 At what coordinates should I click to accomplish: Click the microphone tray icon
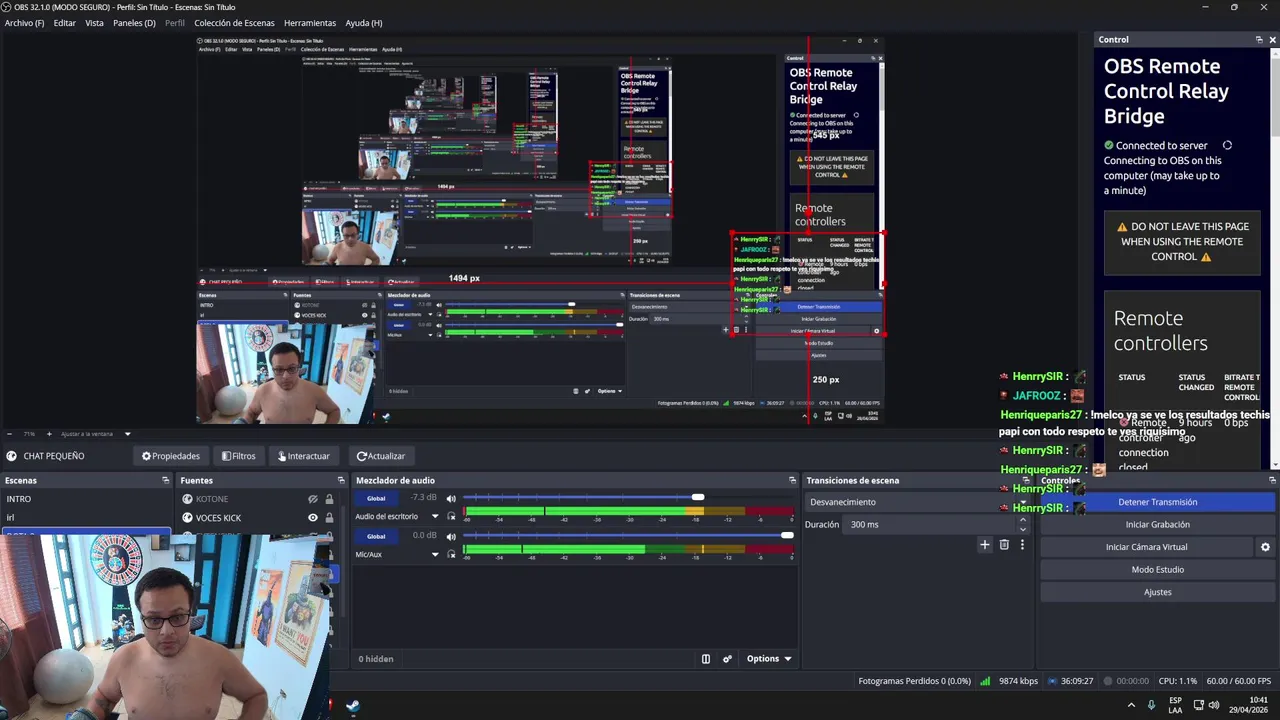1151,705
